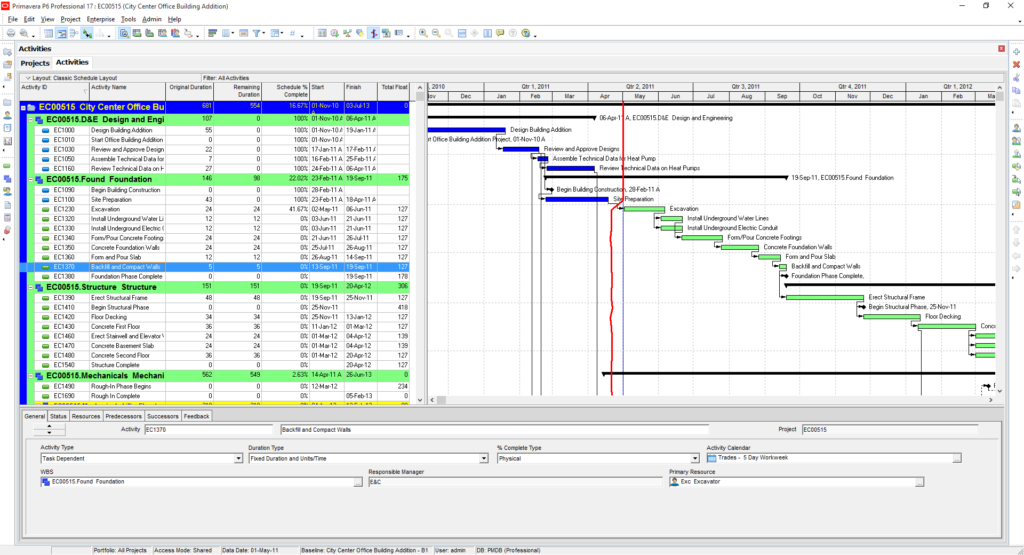Click the Zoom Out magnifier icon

436,33
